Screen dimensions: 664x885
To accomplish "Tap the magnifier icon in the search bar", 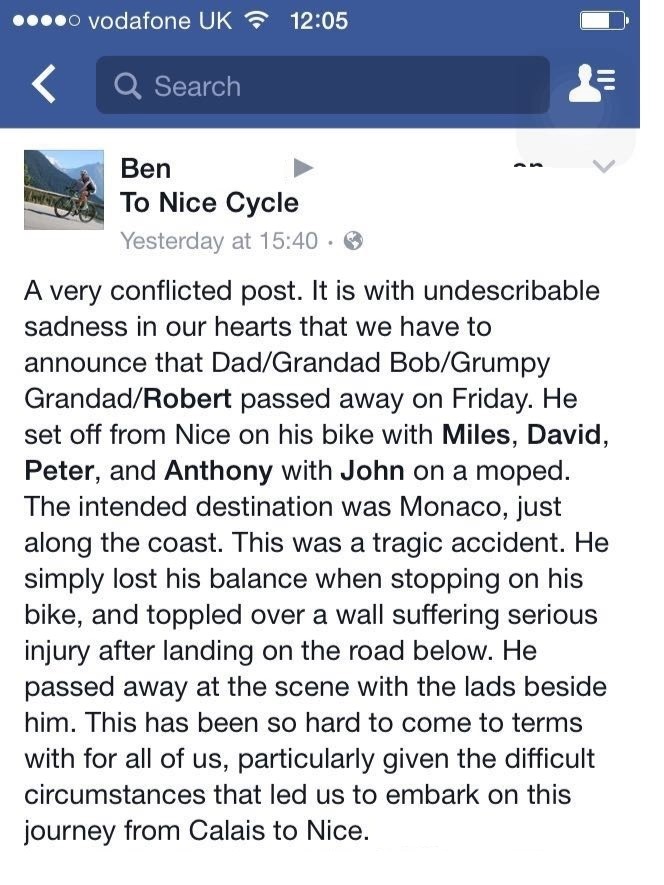I will coord(128,86).
